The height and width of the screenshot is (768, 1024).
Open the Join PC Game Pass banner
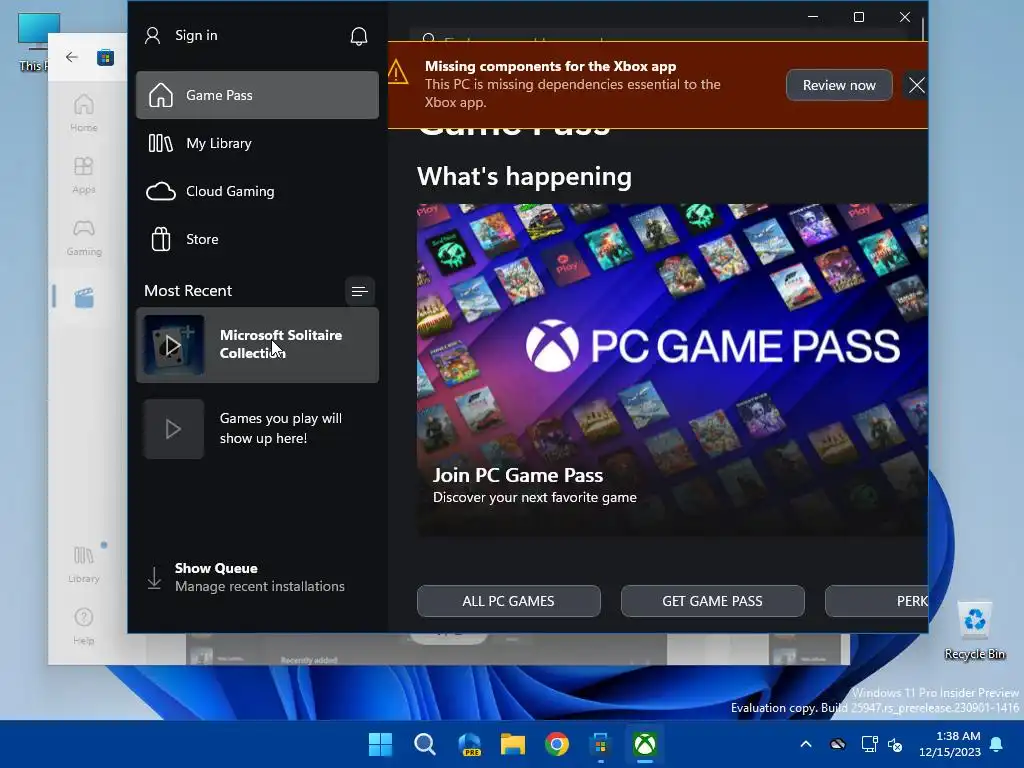coord(672,370)
